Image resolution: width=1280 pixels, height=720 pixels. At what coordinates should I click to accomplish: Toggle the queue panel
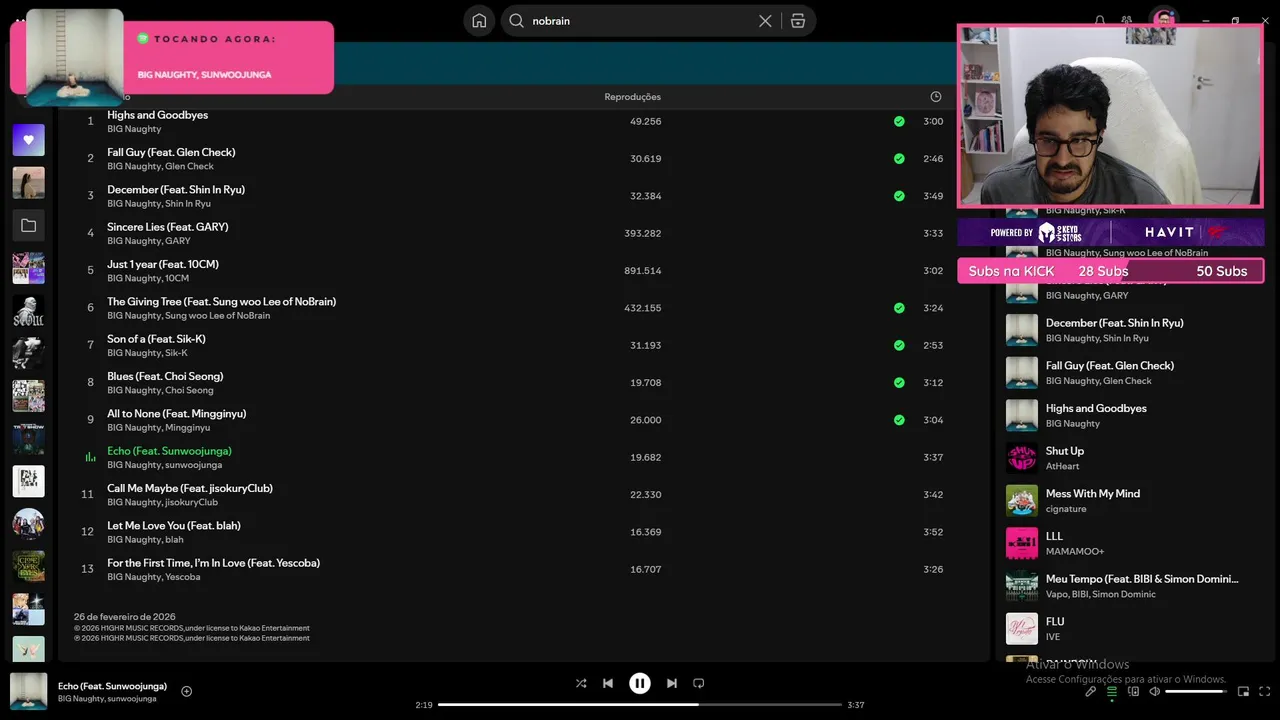click(x=1112, y=691)
